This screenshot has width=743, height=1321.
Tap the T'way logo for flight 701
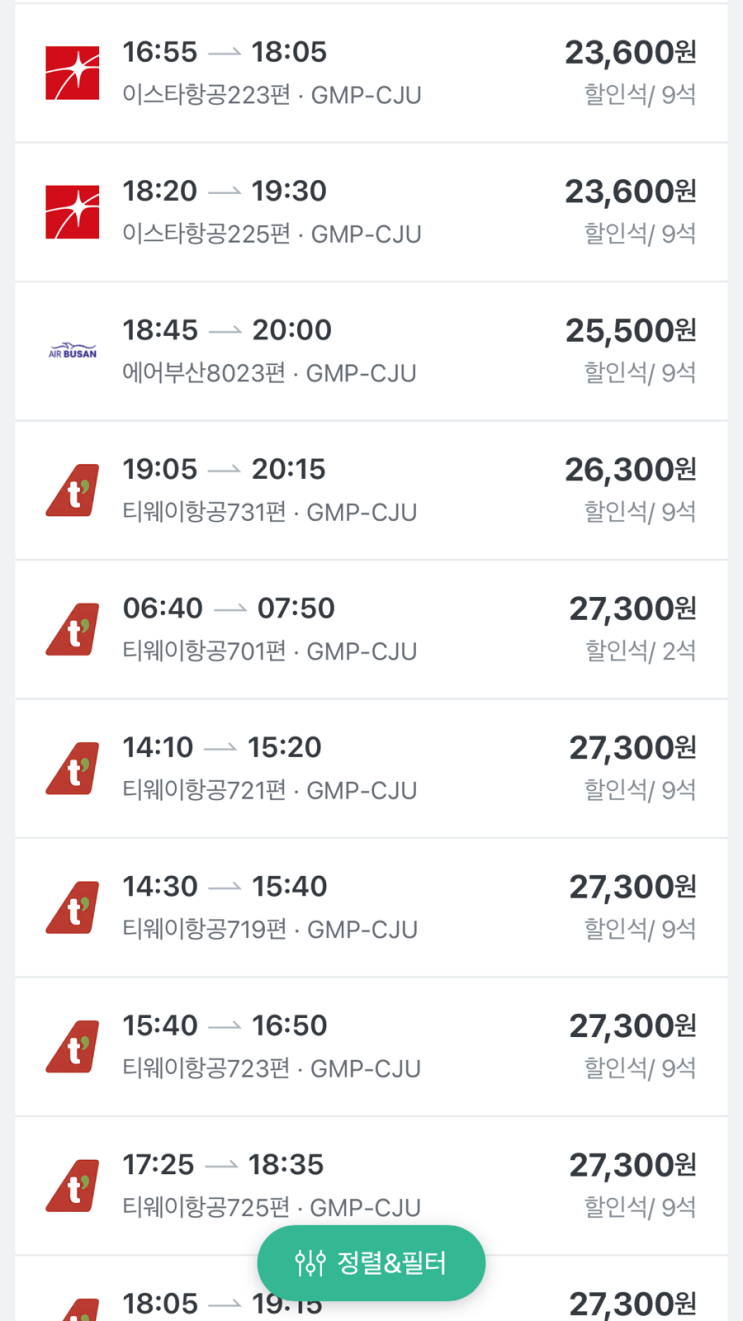point(72,629)
